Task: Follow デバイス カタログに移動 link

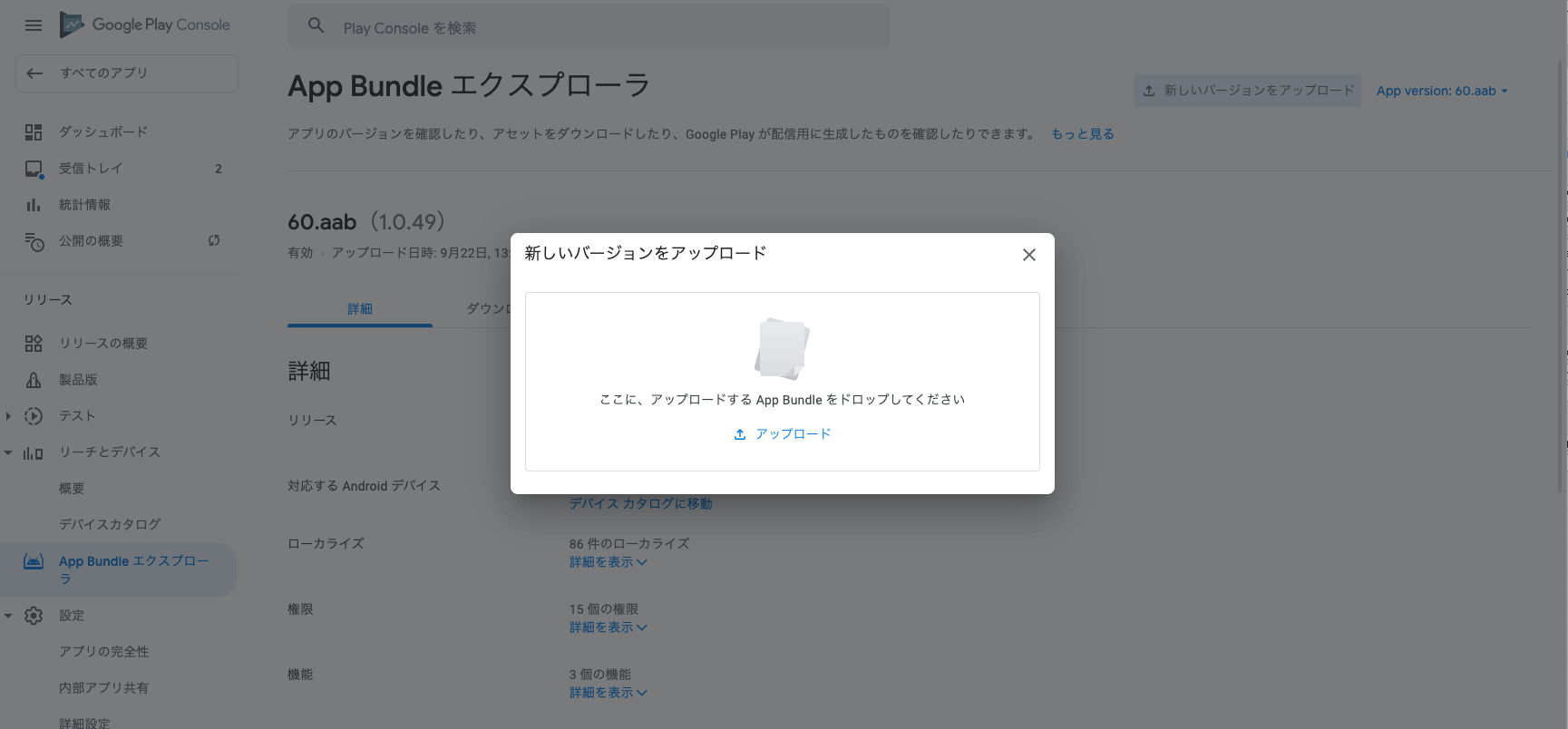Action: [x=641, y=504]
